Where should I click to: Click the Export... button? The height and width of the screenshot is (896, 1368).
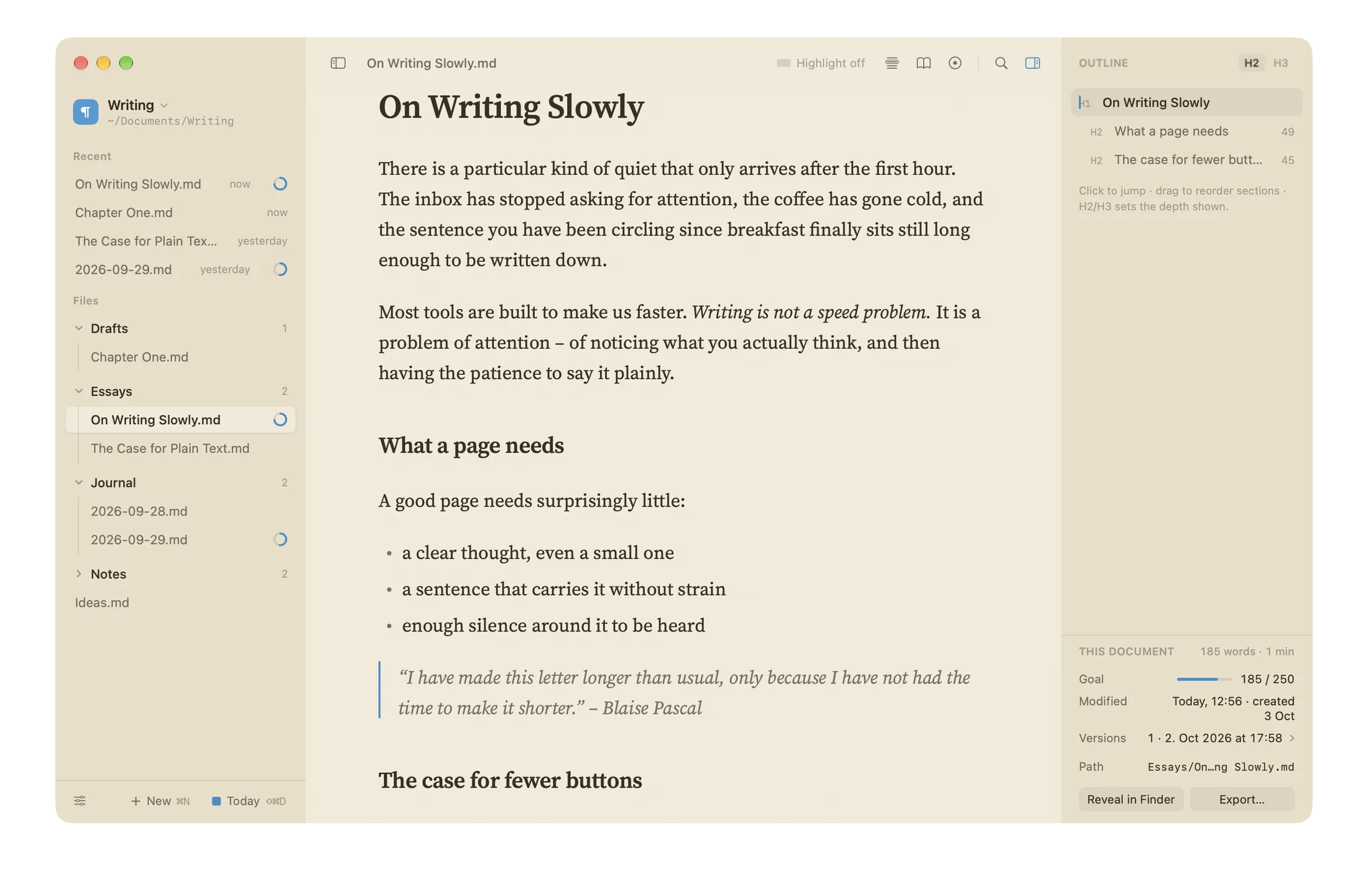[x=1242, y=800]
